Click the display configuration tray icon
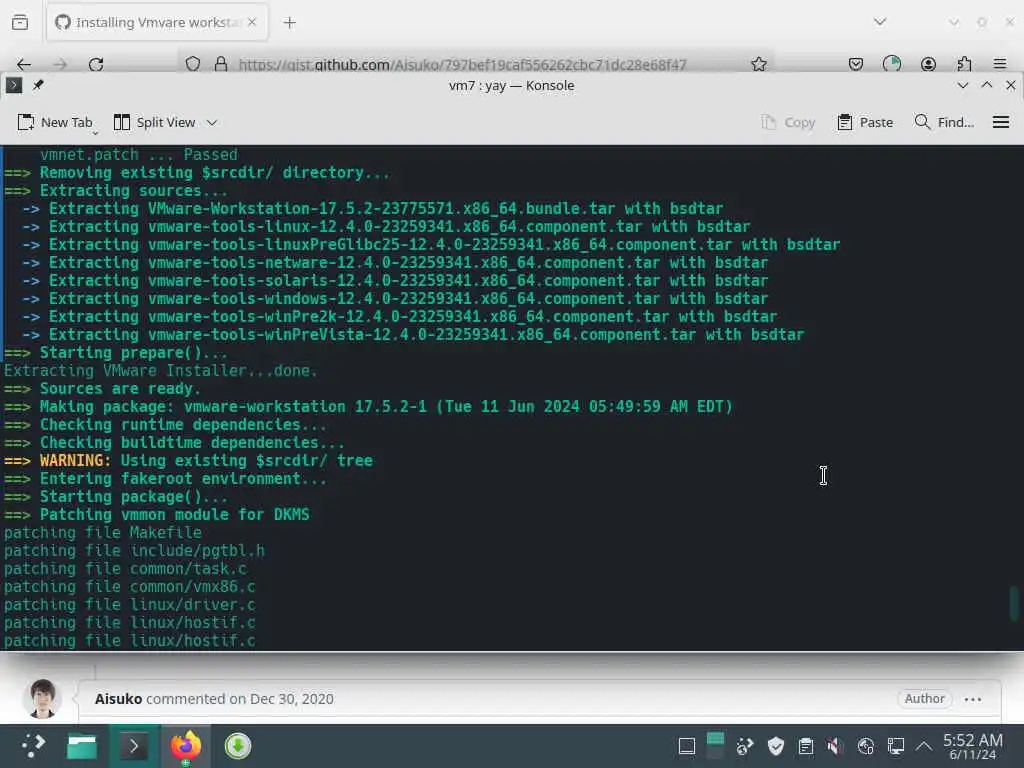The height and width of the screenshot is (768, 1024). pyautogui.click(x=895, y=746)
